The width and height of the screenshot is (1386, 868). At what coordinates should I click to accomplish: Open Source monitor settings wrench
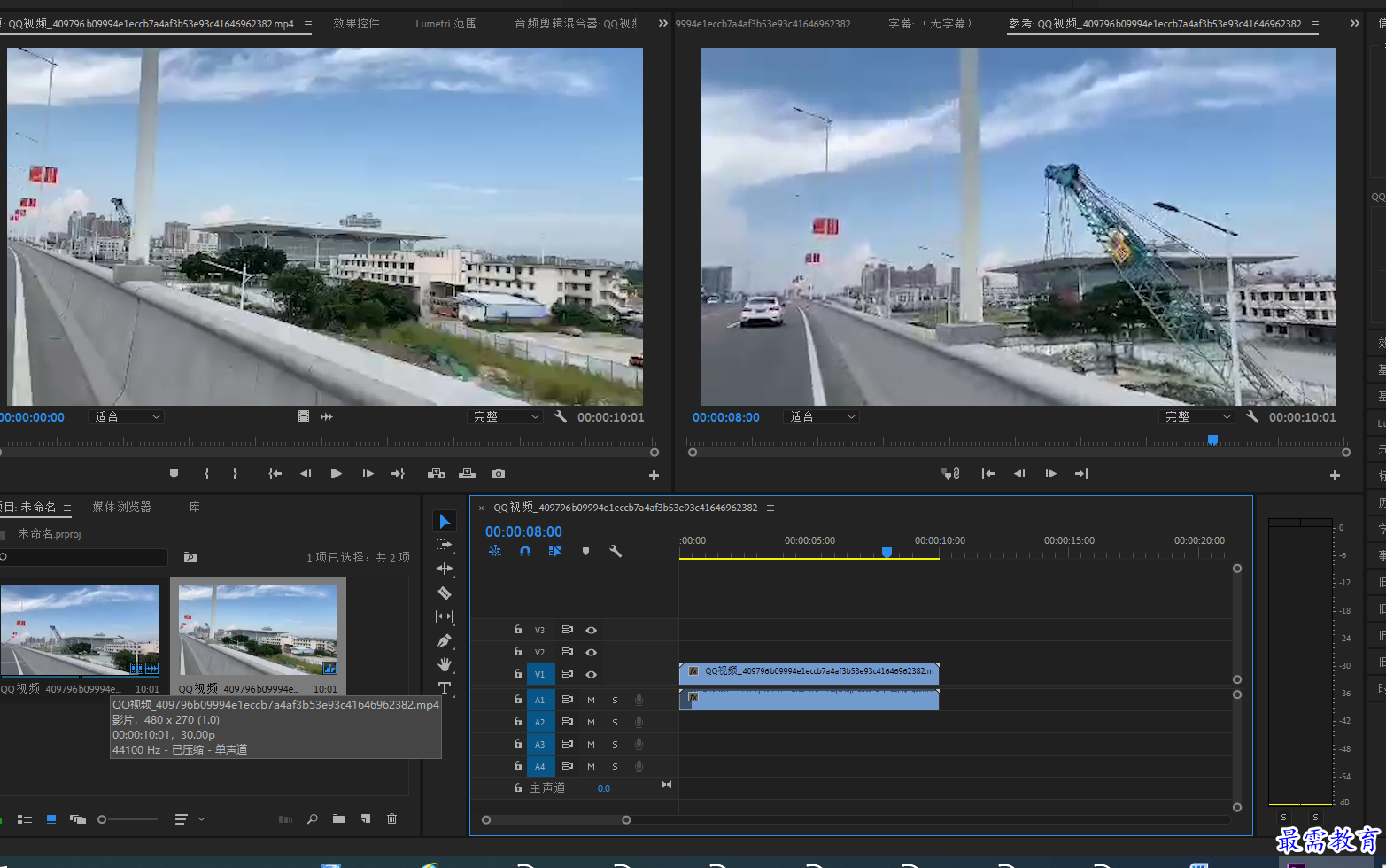tap(561, 416)
